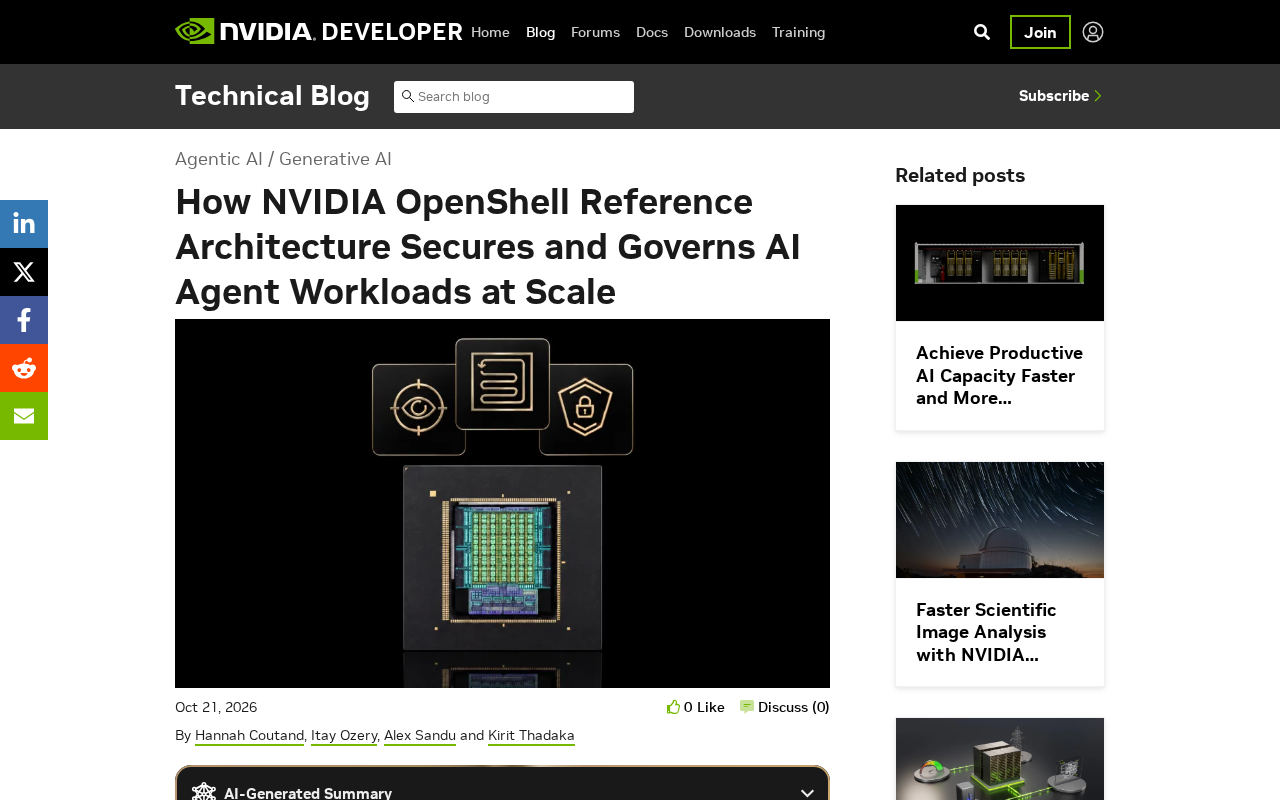View author Alex Sandu's profile
Screen dimensions: 1280x800
(420, 736)
